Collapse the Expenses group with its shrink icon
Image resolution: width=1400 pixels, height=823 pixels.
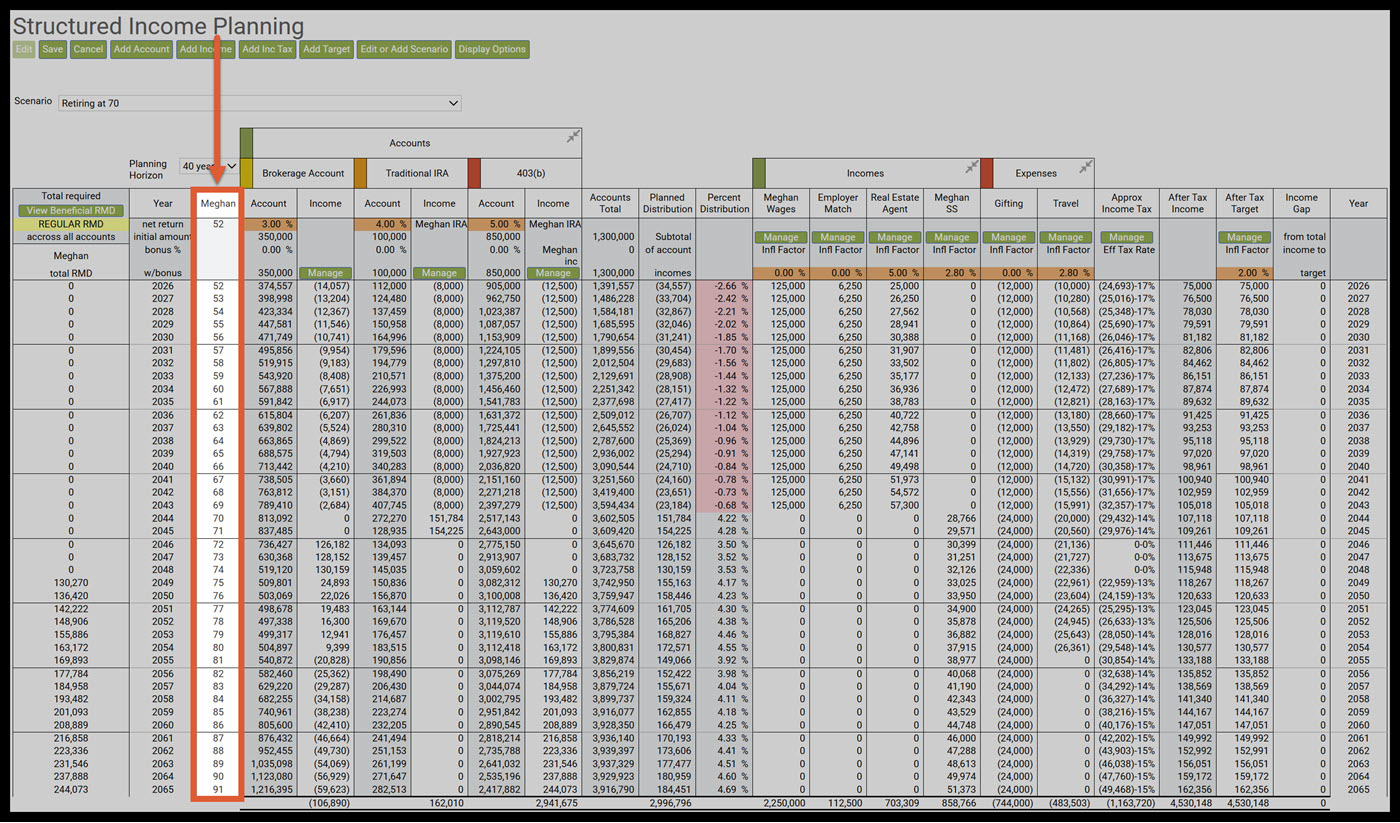[x=1086, y=166]
